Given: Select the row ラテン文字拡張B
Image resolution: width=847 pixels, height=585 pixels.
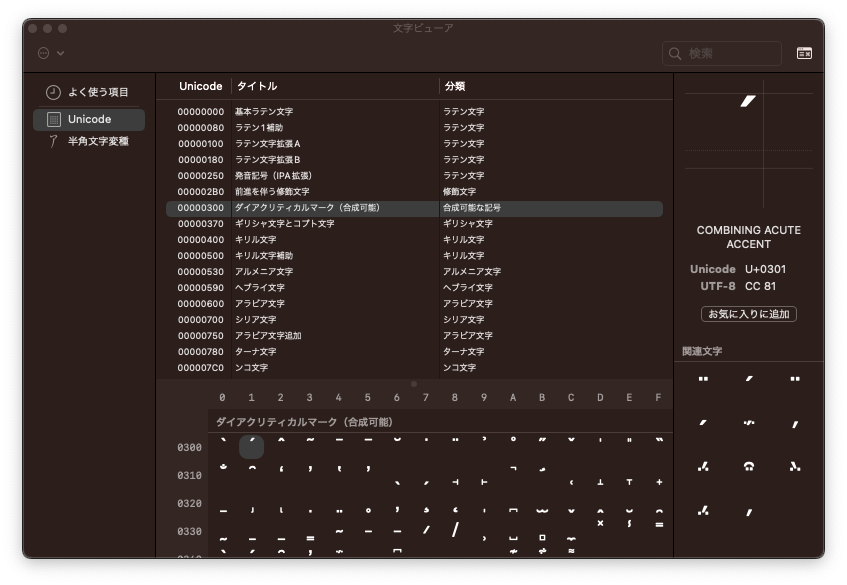Looking at the screenshot, I should pyautogui.click(x=414, y=160).
